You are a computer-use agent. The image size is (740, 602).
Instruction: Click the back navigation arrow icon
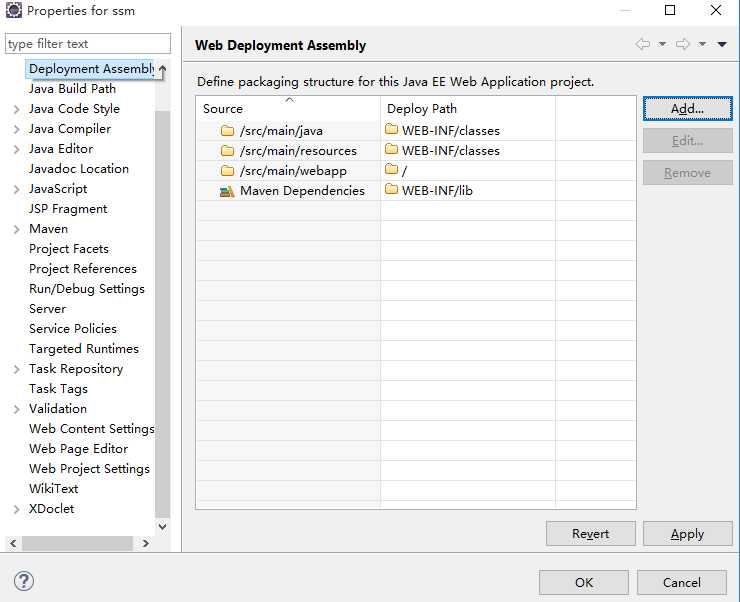pos(642,44)
